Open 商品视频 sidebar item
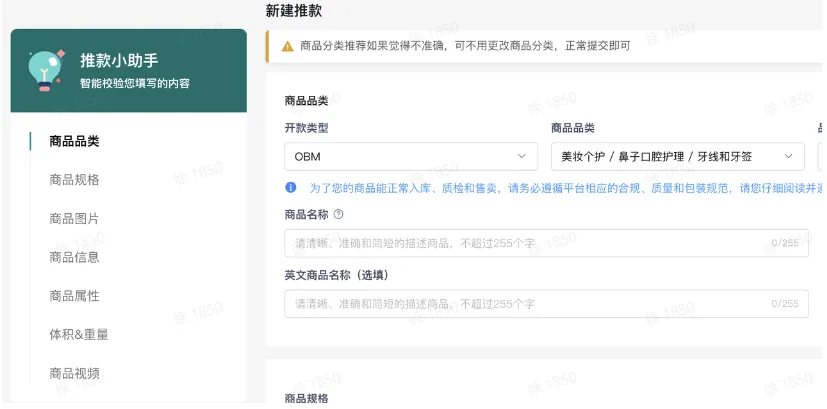The height and width of the screenshot is (409, 827). pyautogui.click(x=74, y=373)
